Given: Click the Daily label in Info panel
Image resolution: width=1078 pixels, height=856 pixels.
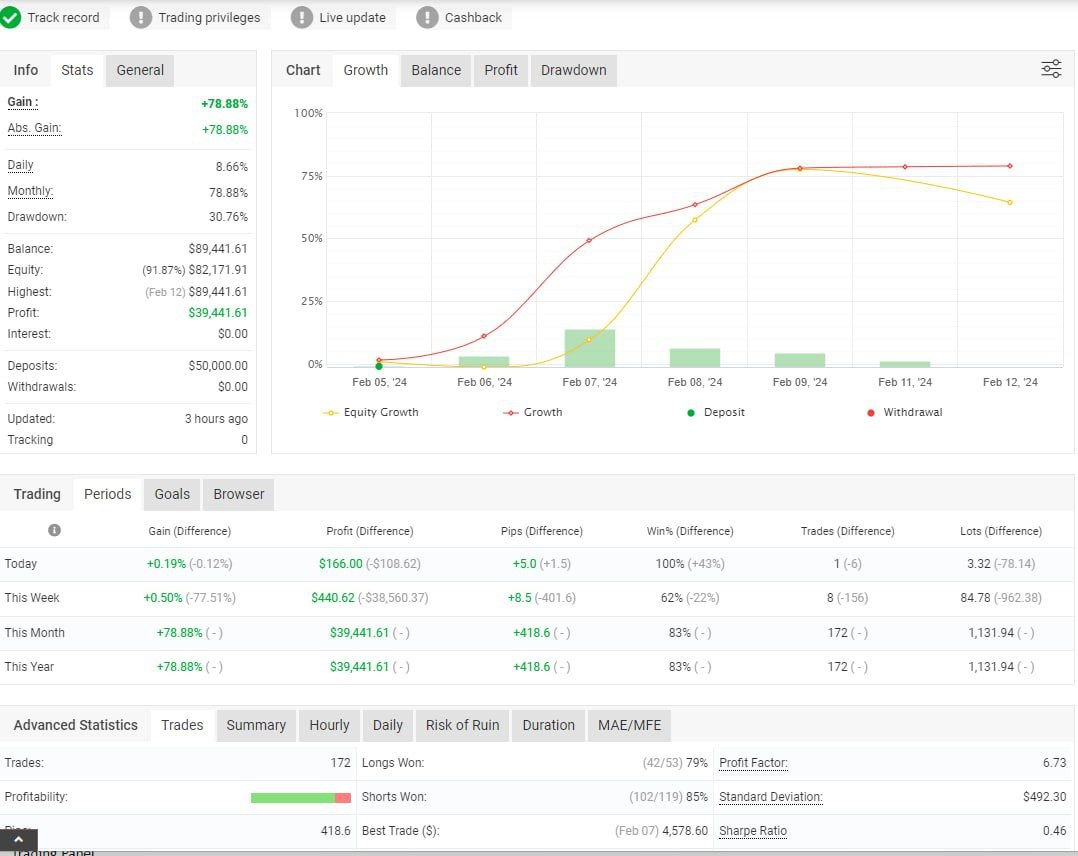Looking at the screenshot, I should click(21, 166).
